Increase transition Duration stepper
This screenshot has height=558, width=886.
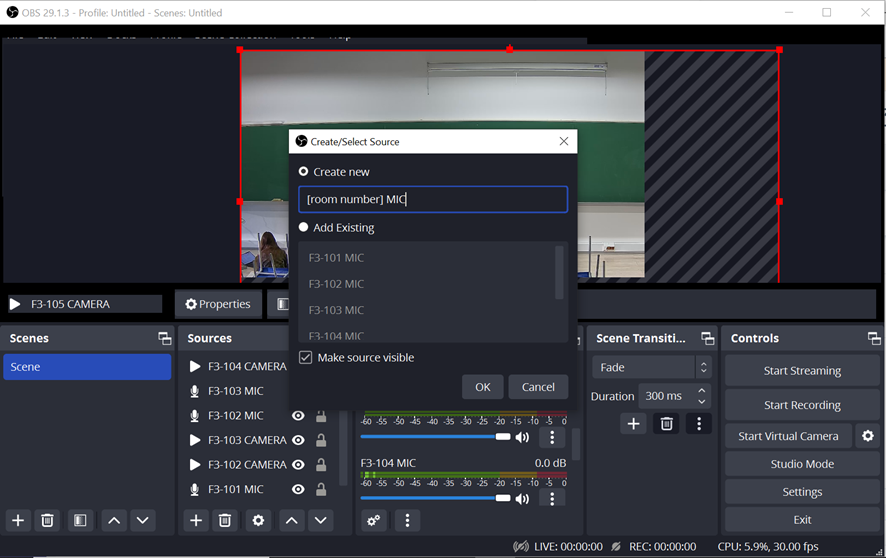701,390
